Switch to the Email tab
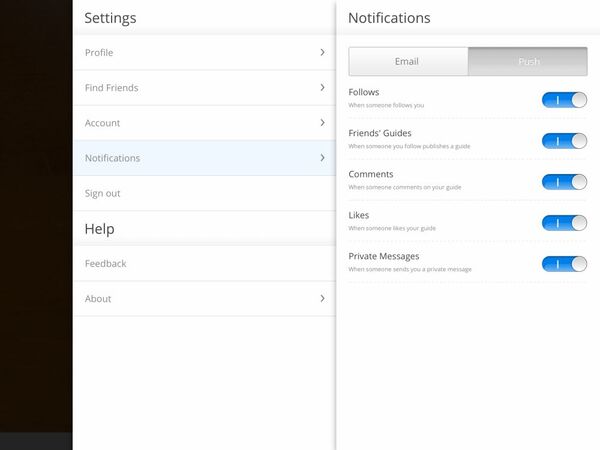 [x=407, y=62]
